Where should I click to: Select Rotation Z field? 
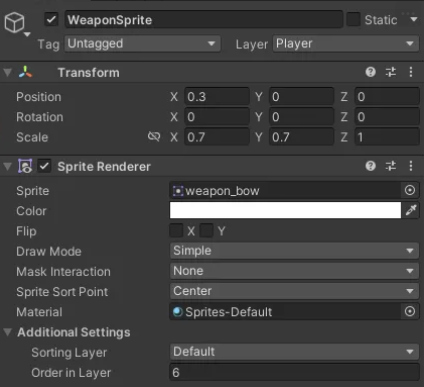click(x=387, y=117)
